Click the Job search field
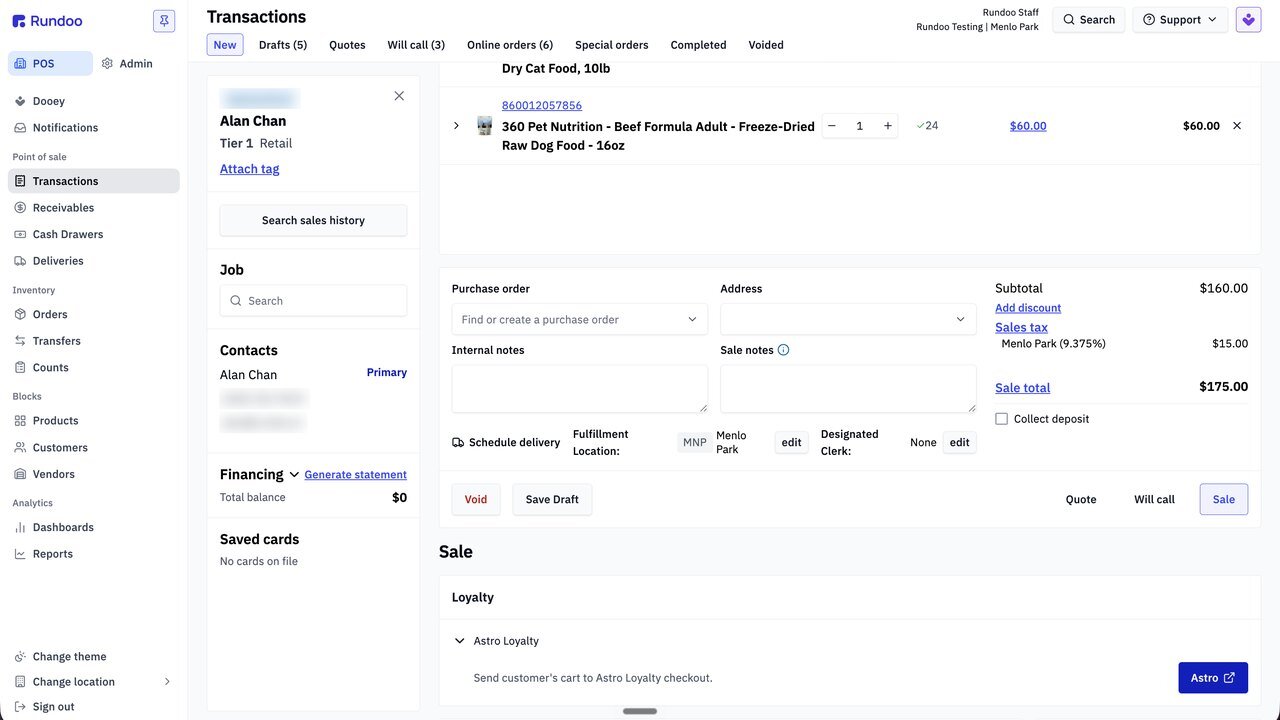This screenshot has height=720, width=1280. pyautogui.click(x=313, y=301)
